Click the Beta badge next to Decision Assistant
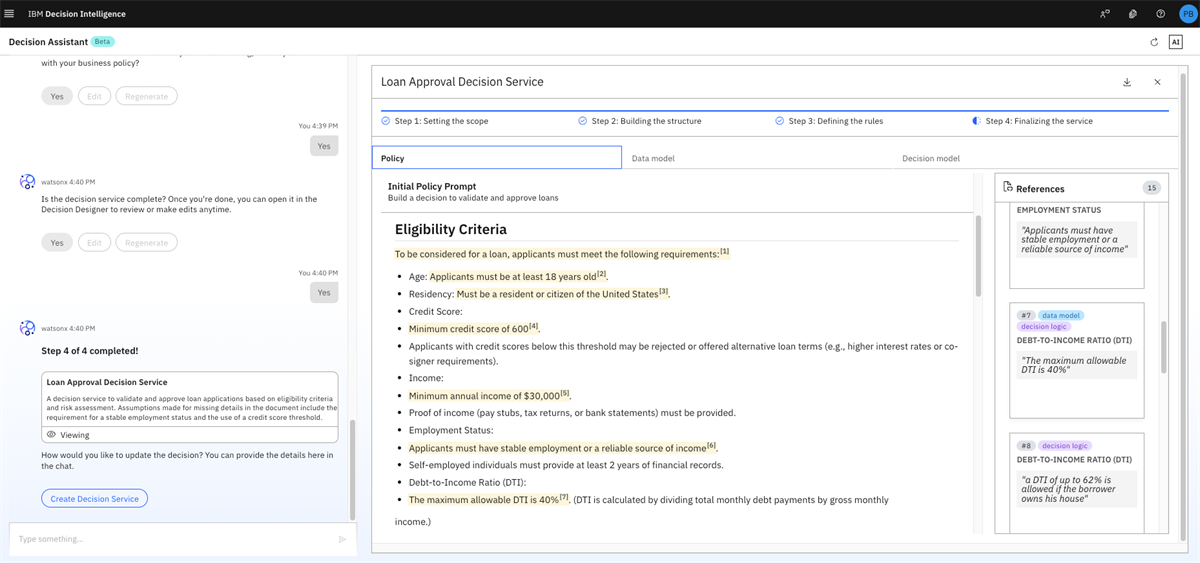Viewport: 1200px width, 563px height. coord(102,42)
